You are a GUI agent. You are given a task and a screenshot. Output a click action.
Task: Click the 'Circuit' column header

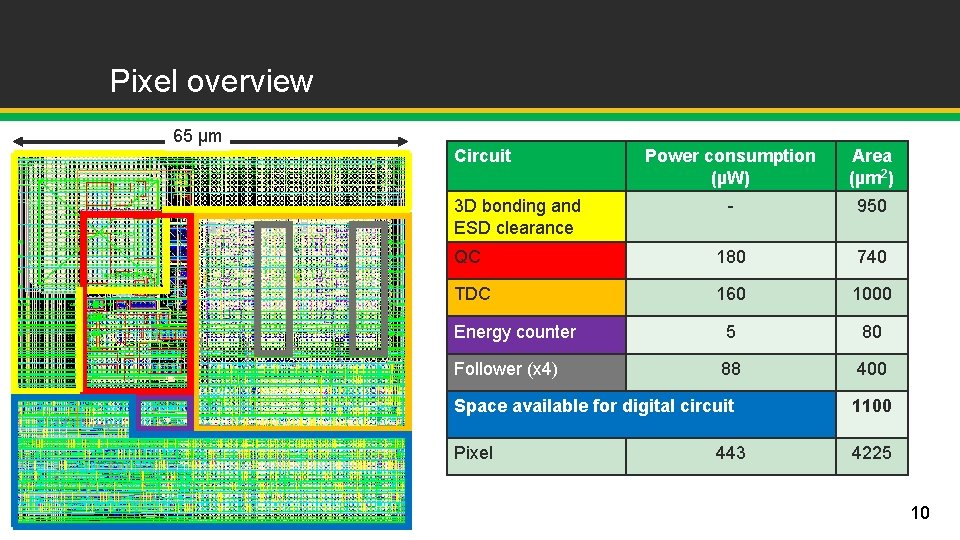pyautogui.click(x=536, y=167)
